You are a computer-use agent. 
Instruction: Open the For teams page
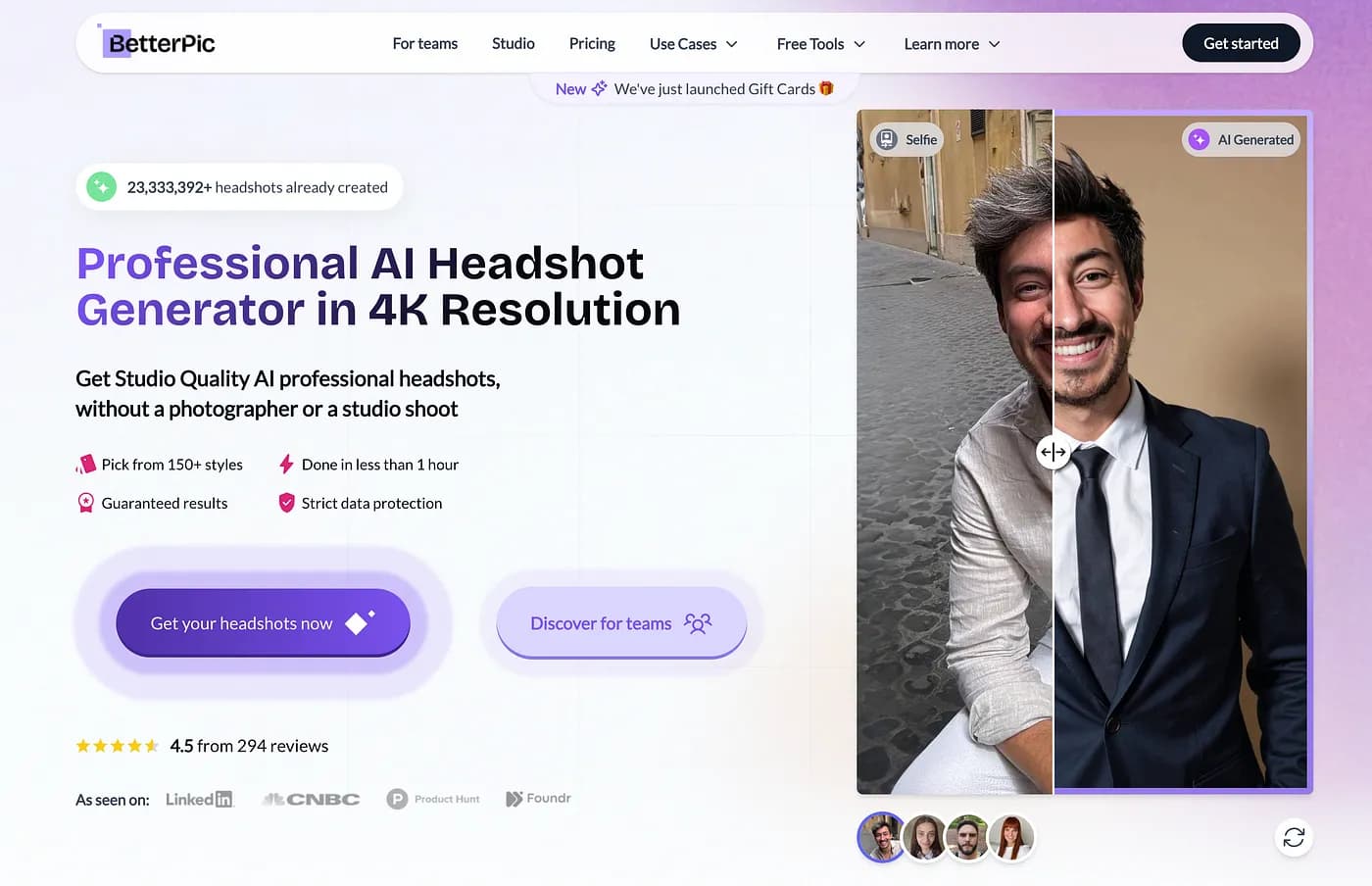pyautogui.click(x=424, y=43)
